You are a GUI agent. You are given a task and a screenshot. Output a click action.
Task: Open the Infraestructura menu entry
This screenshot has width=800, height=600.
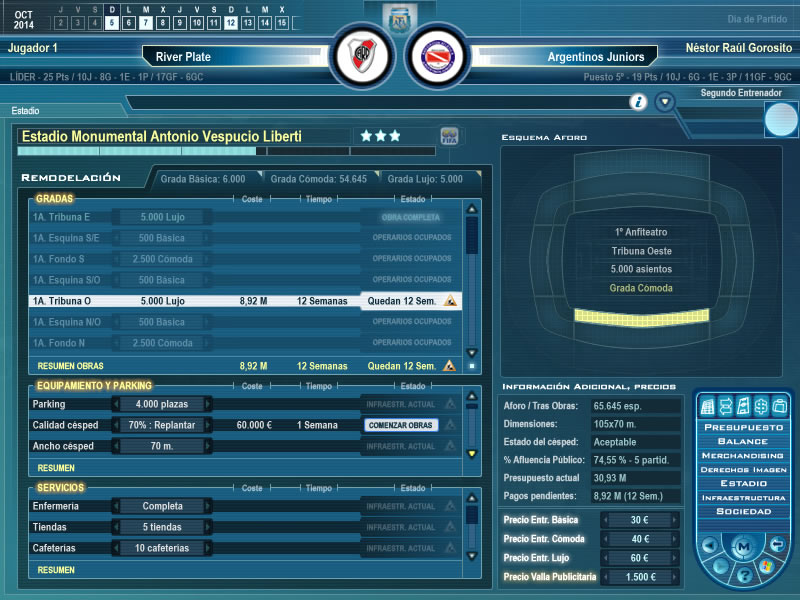coord(741,497)
